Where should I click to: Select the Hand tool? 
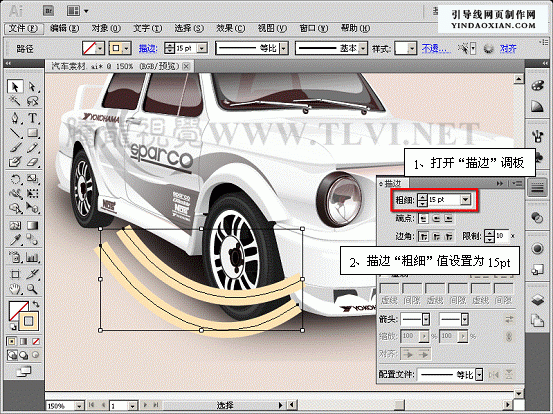point(15,289)
